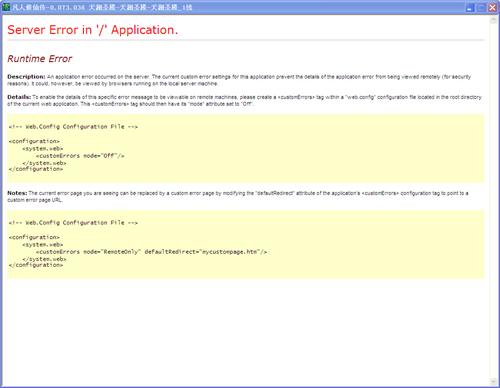Click the customErrors mode="Off" code line
The image size is (500, 388).
[x=80, y=156]
